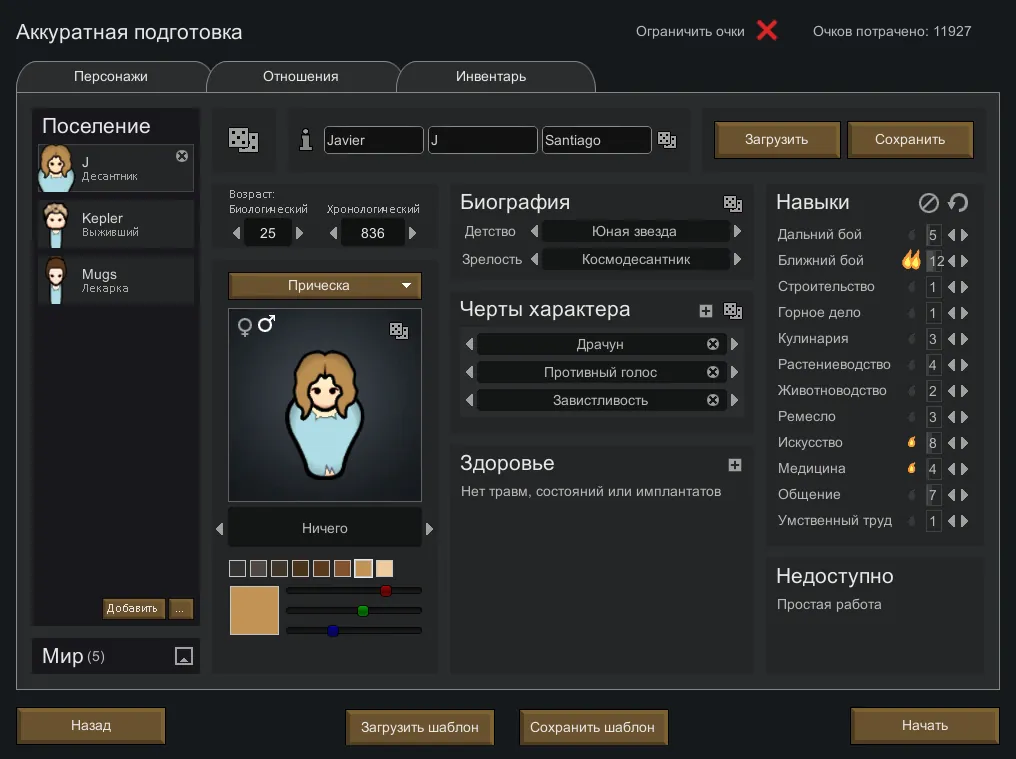Viewport: 1016px width, 759px height.
Task: Reset skills with the undo arrow icon
Action: point(958,203)
